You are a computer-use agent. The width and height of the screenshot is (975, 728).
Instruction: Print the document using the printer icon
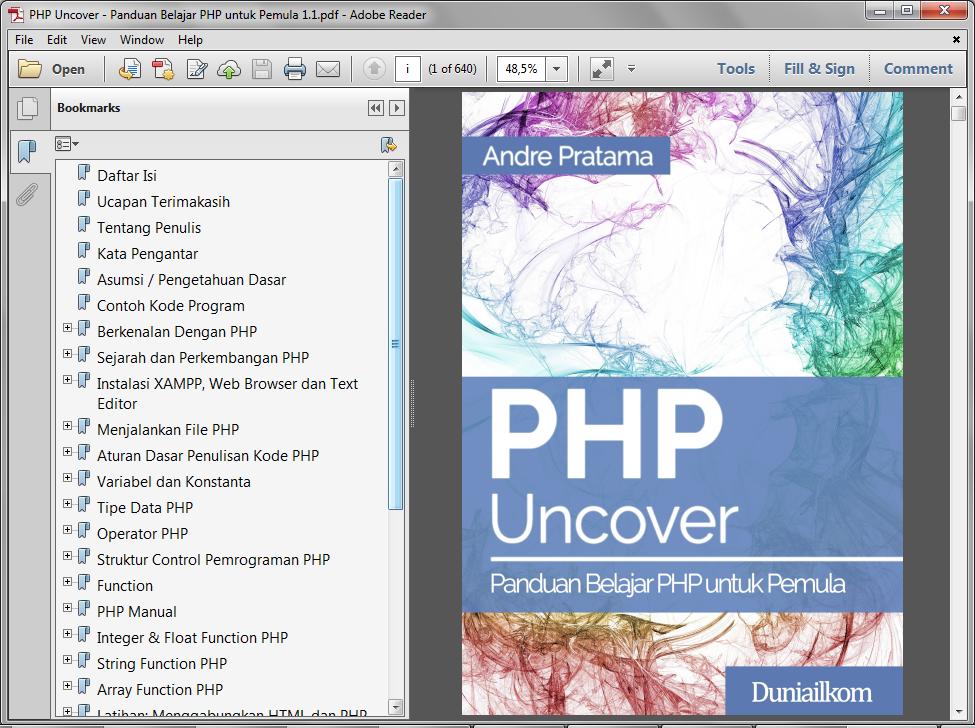(294, 69)
